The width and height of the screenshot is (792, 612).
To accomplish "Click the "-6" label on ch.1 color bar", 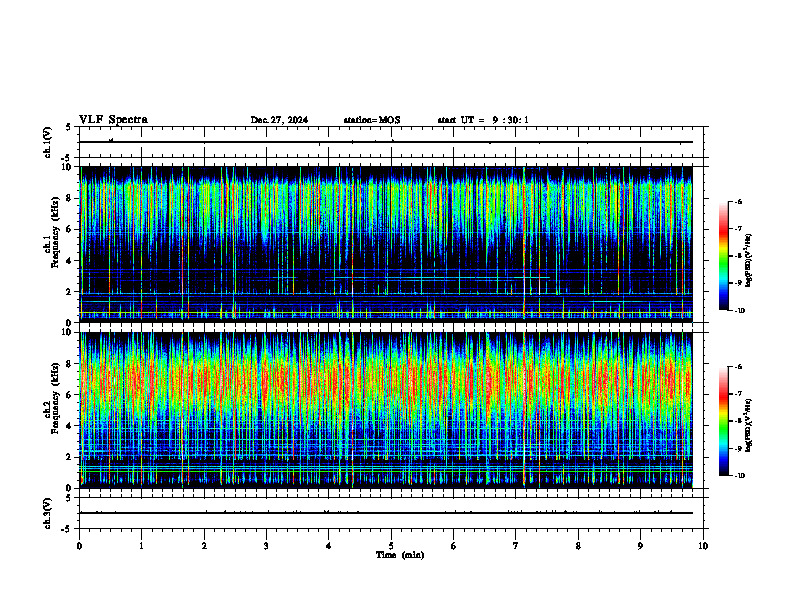I will click(x=739, y=201).
